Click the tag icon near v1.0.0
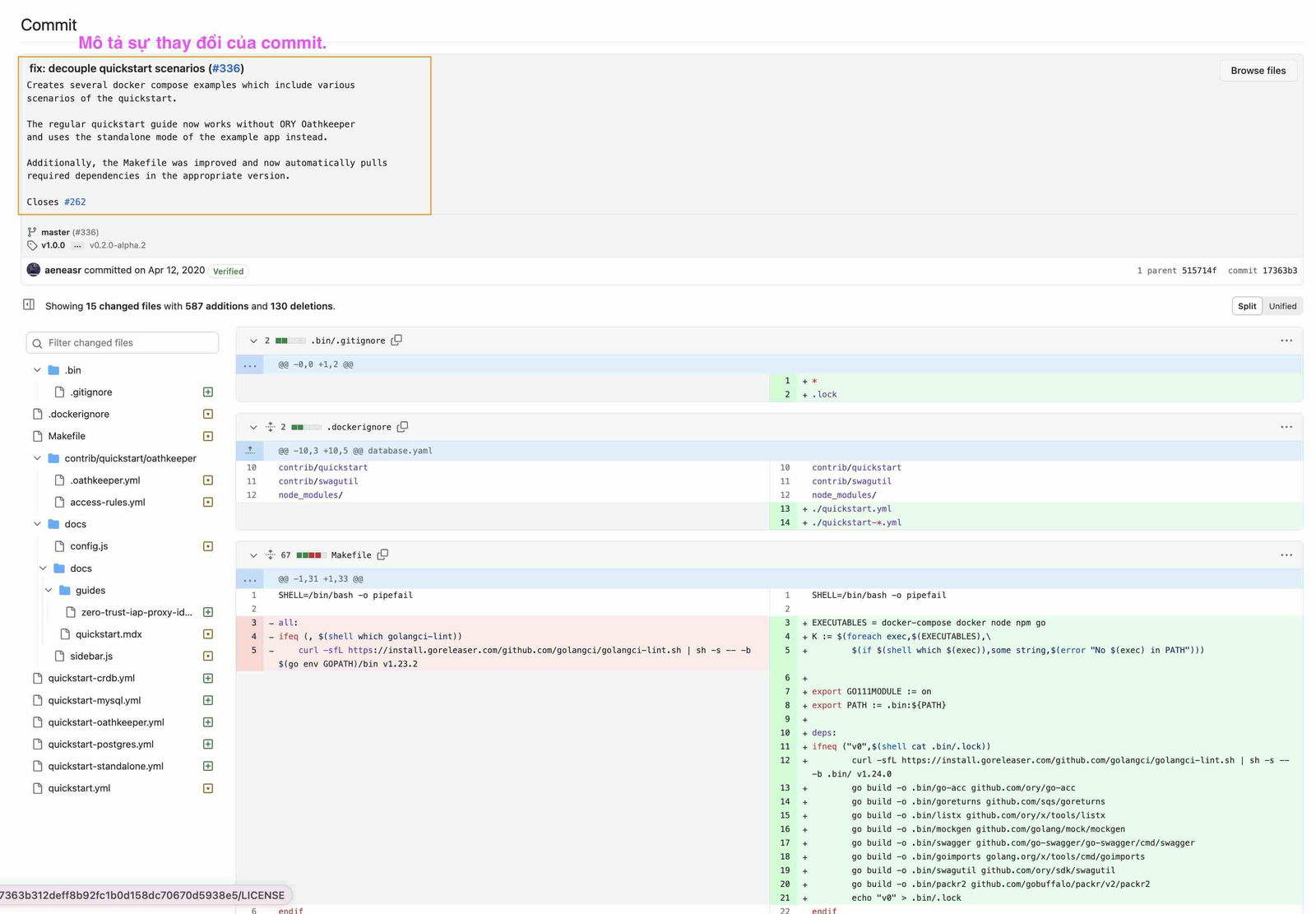This screenshot has width=1316, height=914. (32, 245)
